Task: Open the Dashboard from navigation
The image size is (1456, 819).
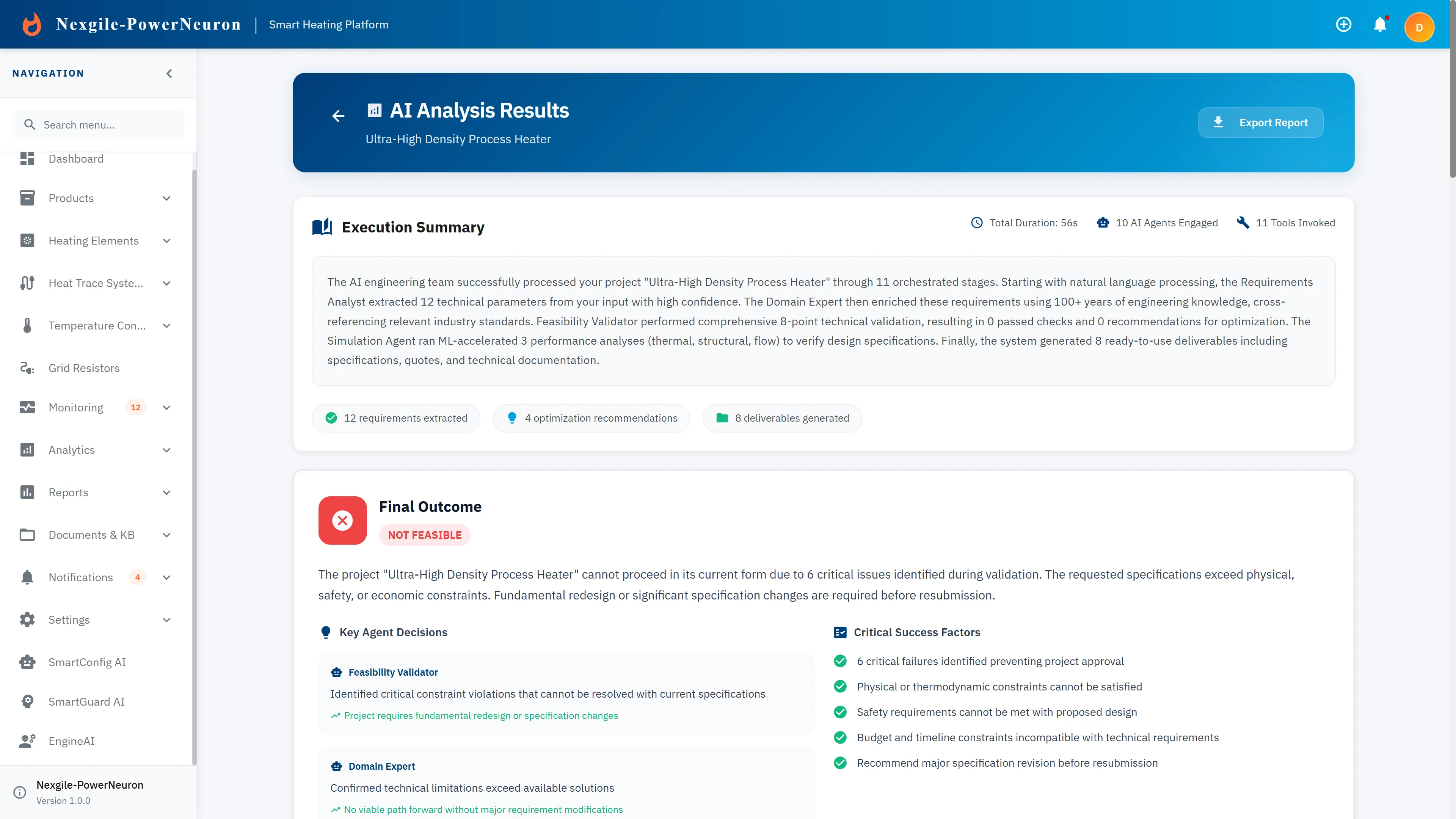Action: (x=76, y=159)
